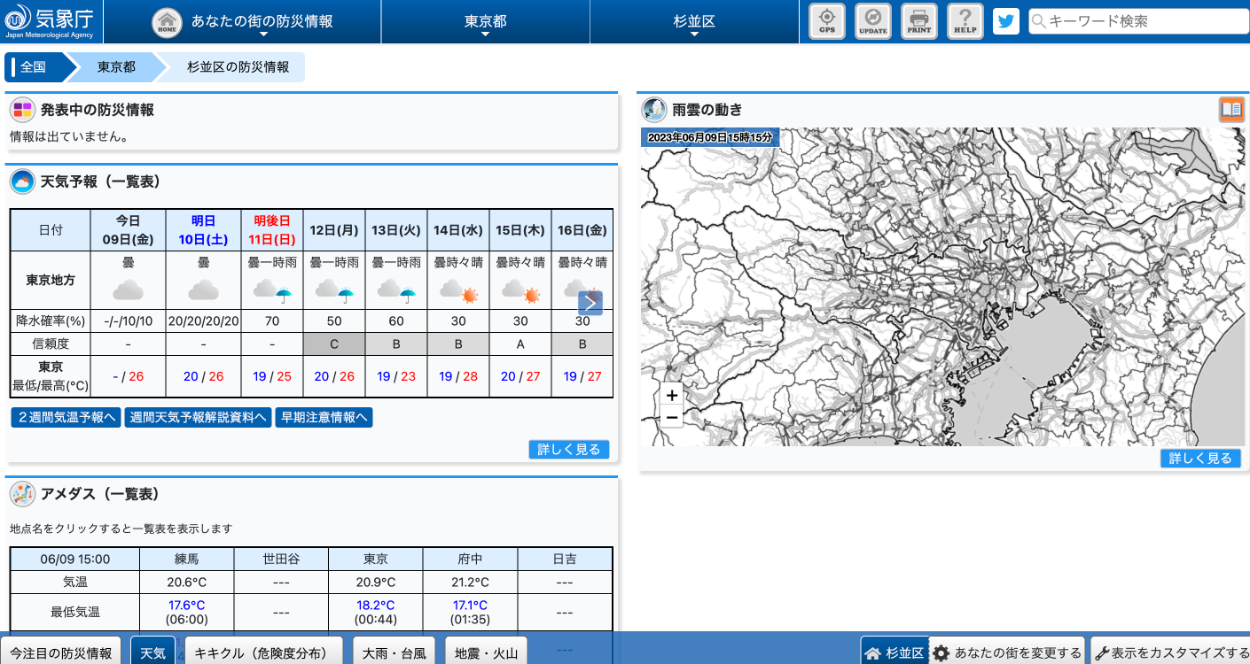Open the HELP question mark icon
Image resolution: width=1250 pixels, height=664 pixels.
pyautogui.click(x=965, y=21)
